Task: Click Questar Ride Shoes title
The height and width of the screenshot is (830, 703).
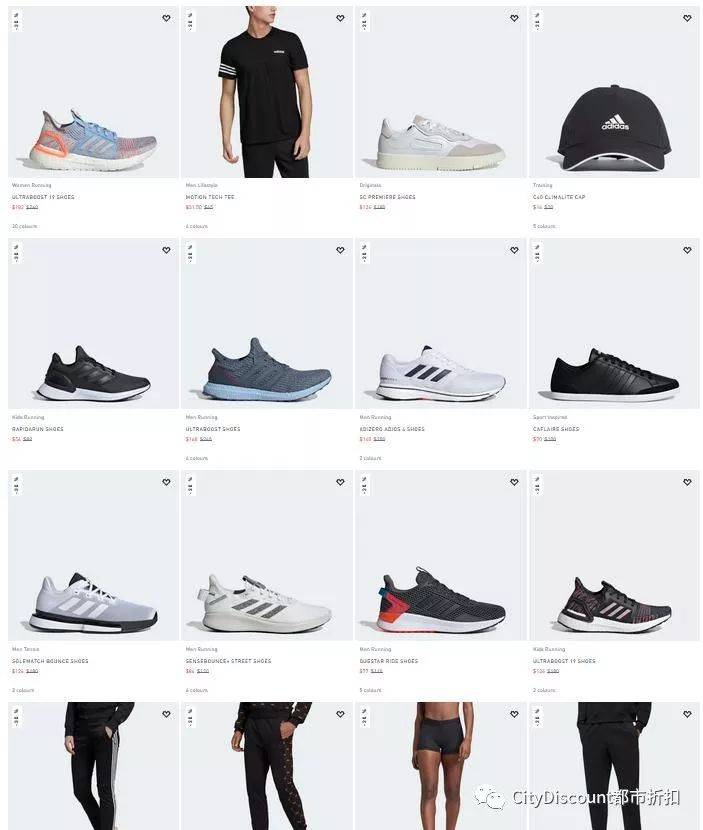Action: click(x=389, y=661)
